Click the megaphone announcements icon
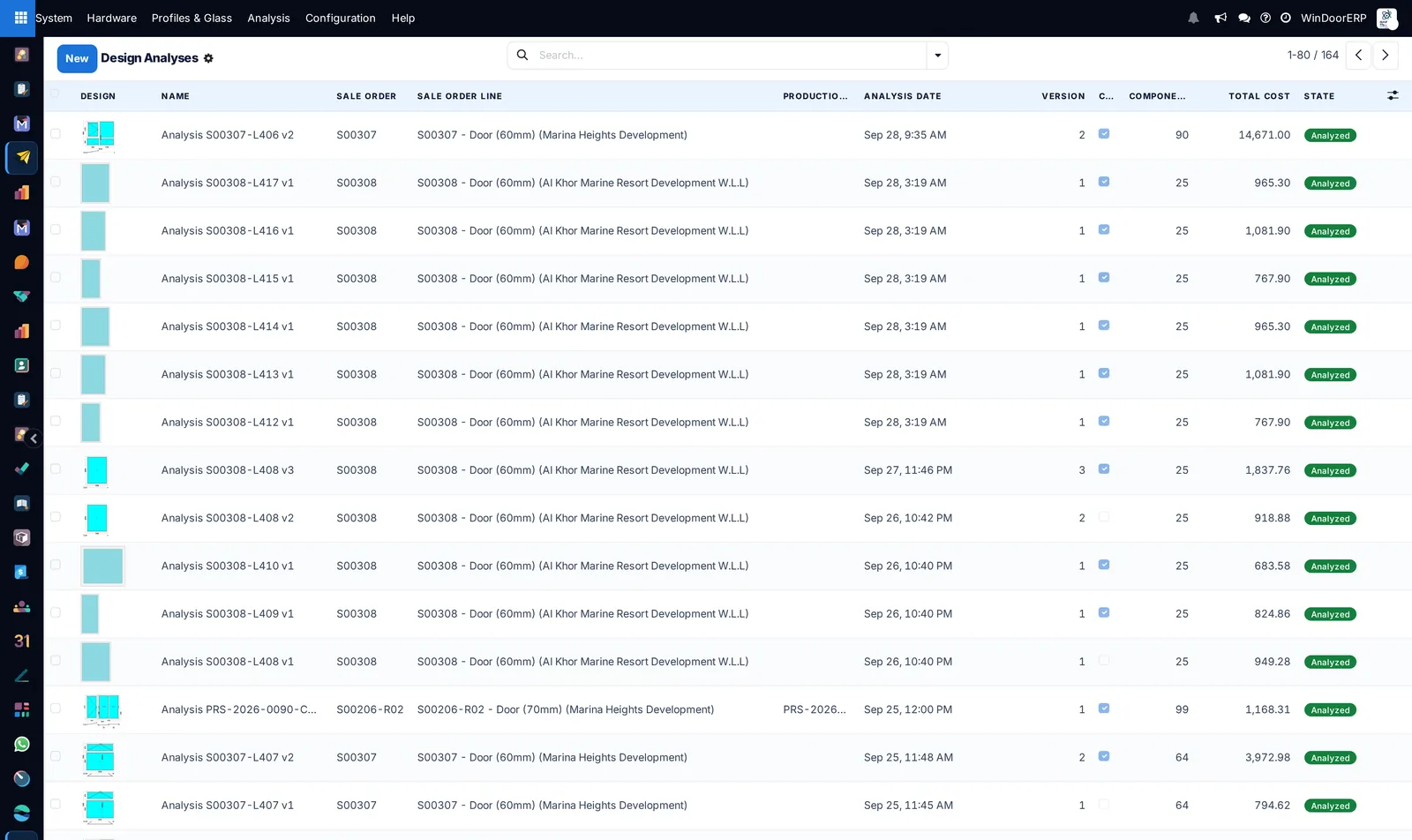 tap(1220, 18)
